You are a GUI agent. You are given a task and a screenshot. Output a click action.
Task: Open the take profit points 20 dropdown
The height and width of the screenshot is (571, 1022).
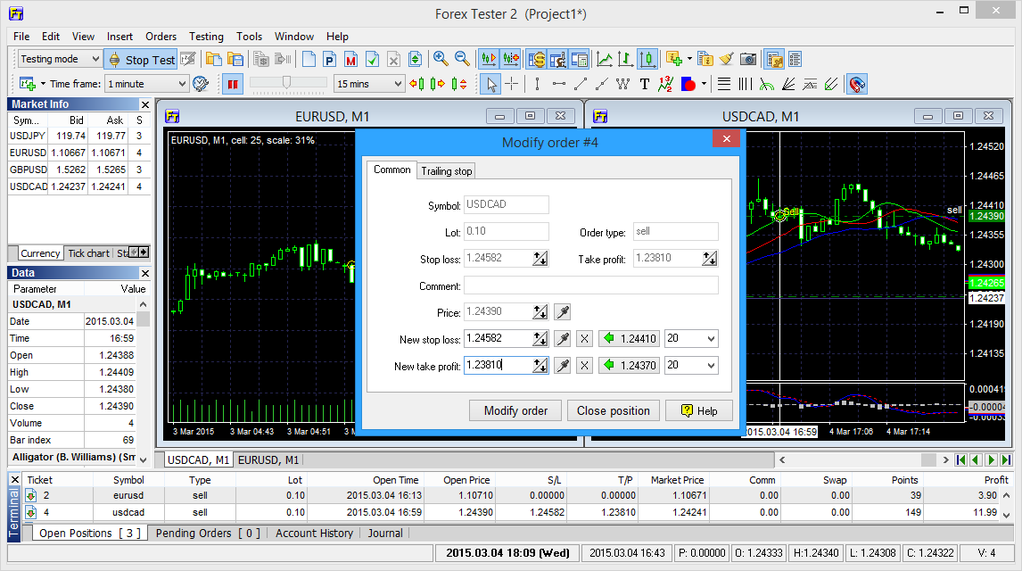point(691,365)
